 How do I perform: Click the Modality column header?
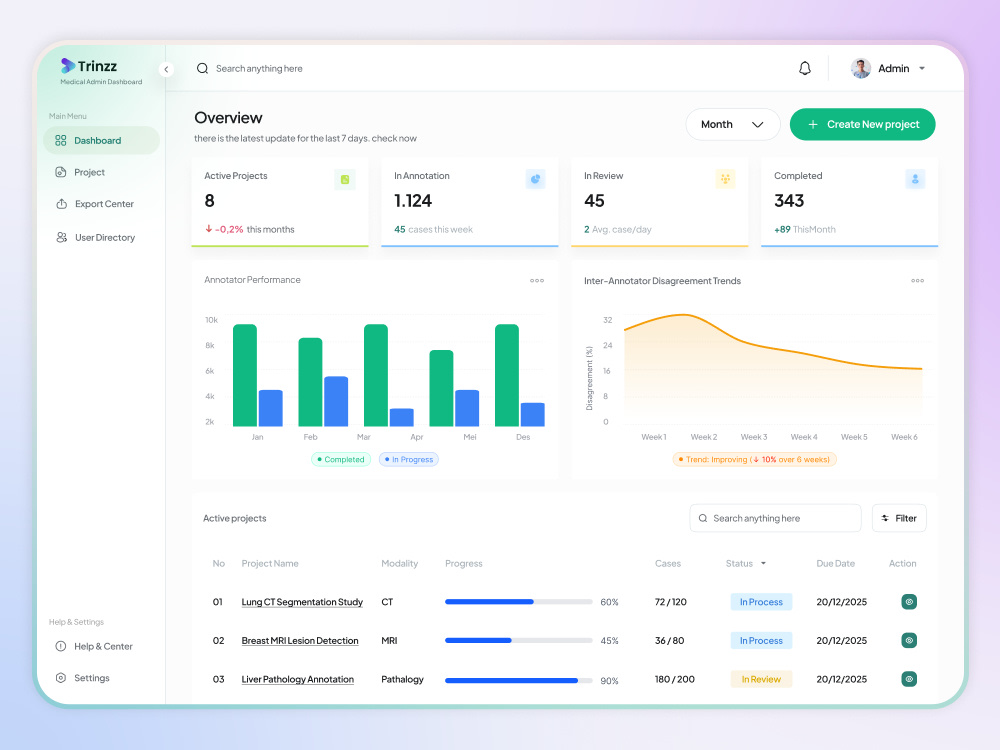[399, 564]
